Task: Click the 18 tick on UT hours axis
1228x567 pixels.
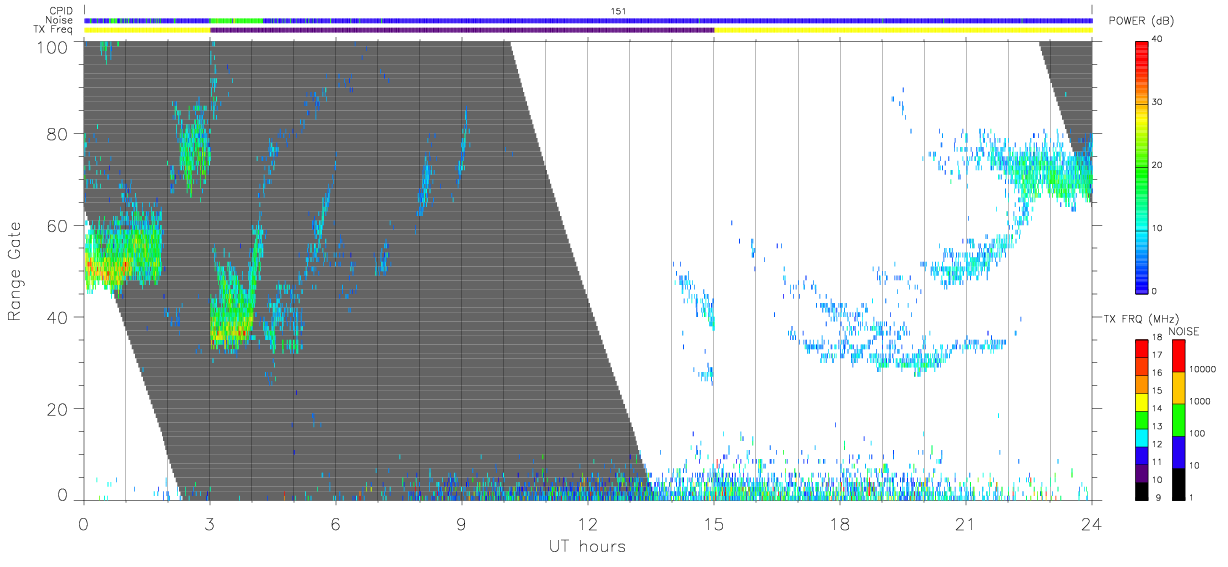Action: (840, 523)
